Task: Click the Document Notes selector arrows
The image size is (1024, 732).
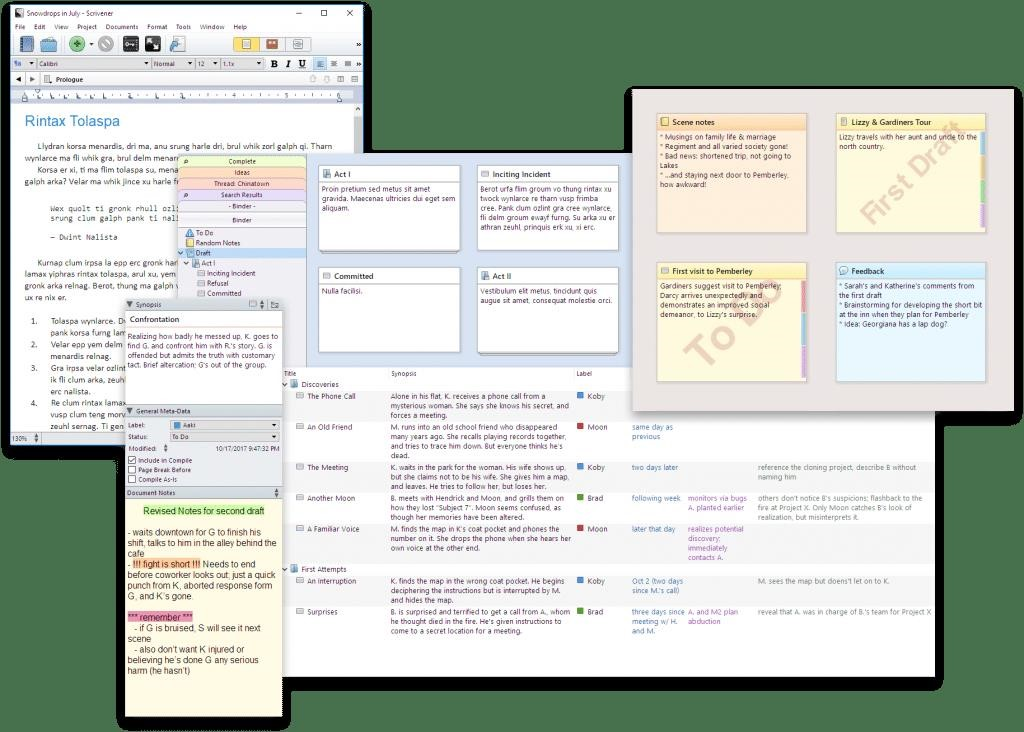Action: click(x=276, y=493)
